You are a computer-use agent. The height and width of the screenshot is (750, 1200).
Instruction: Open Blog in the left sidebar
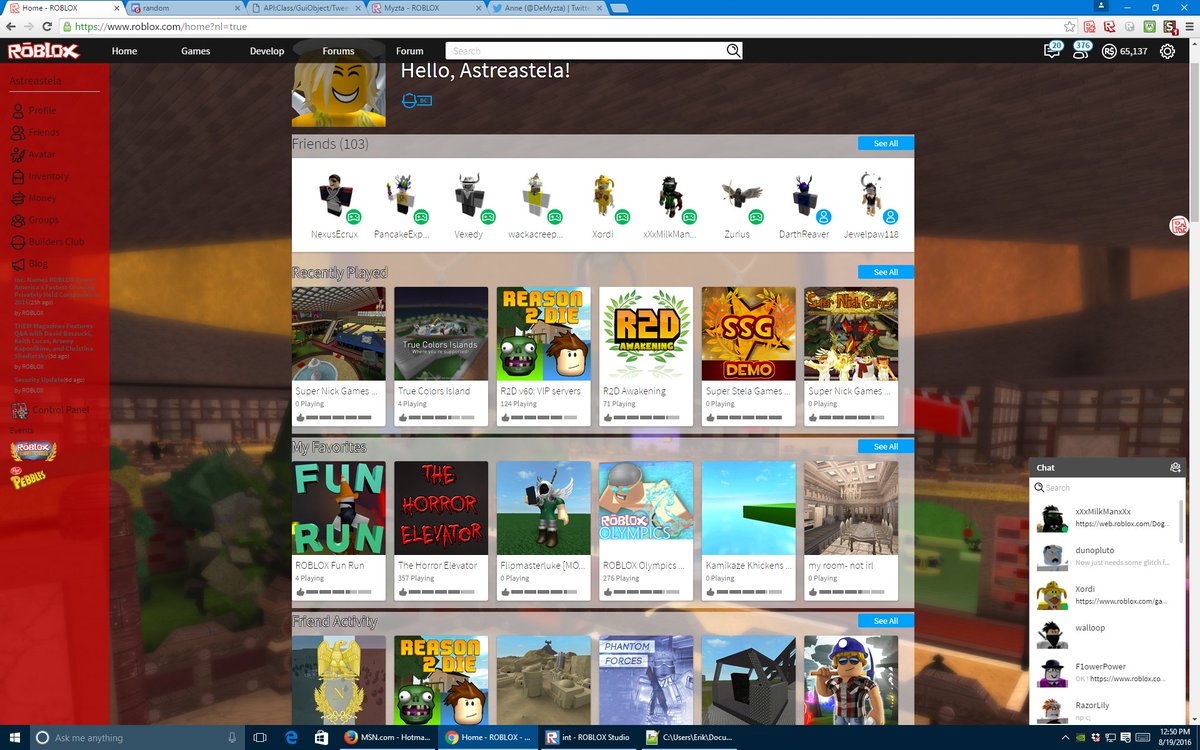pyautogui.click(x=29, y=264)
